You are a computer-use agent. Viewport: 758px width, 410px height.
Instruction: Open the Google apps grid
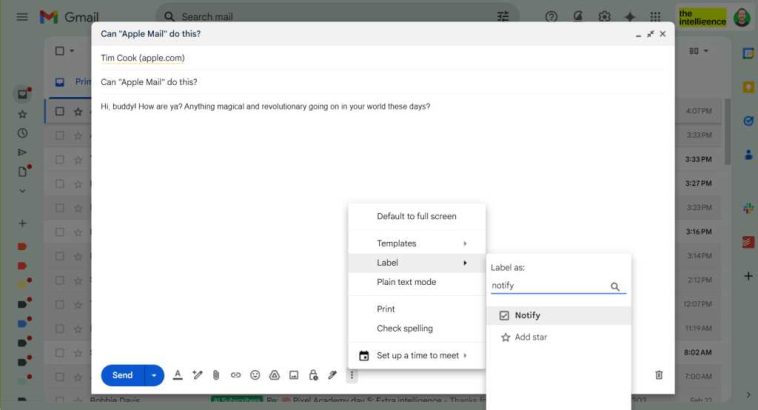coord(656,17)
